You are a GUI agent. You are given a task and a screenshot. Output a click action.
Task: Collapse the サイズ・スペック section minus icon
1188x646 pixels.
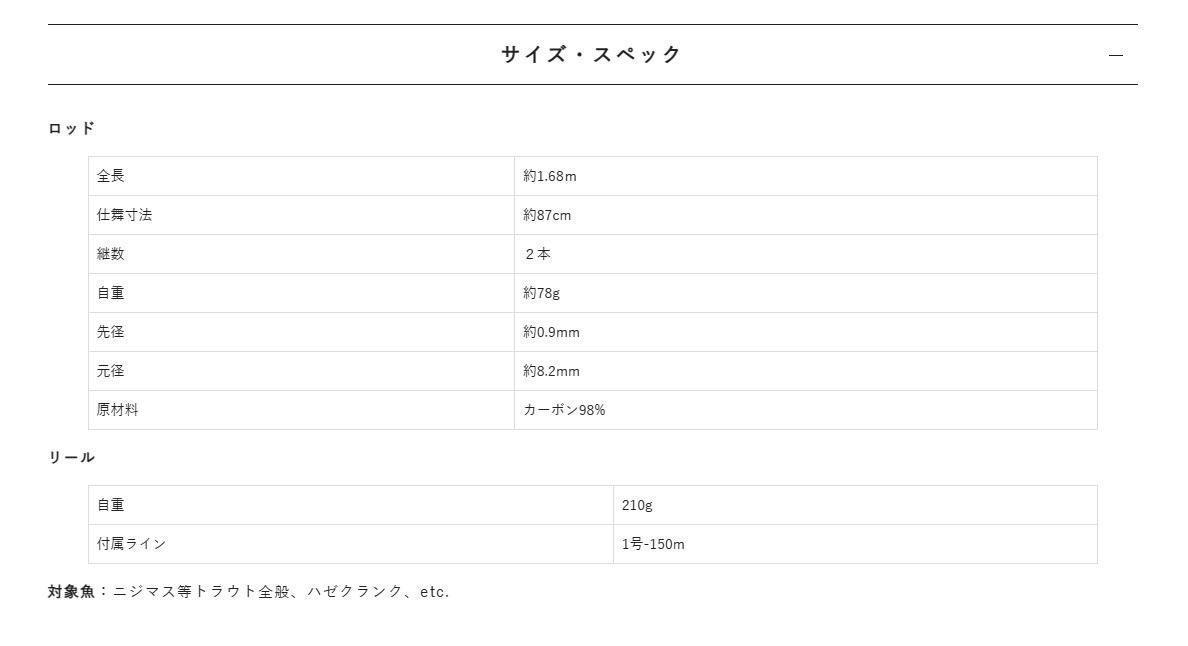[x=1115, y=55]
